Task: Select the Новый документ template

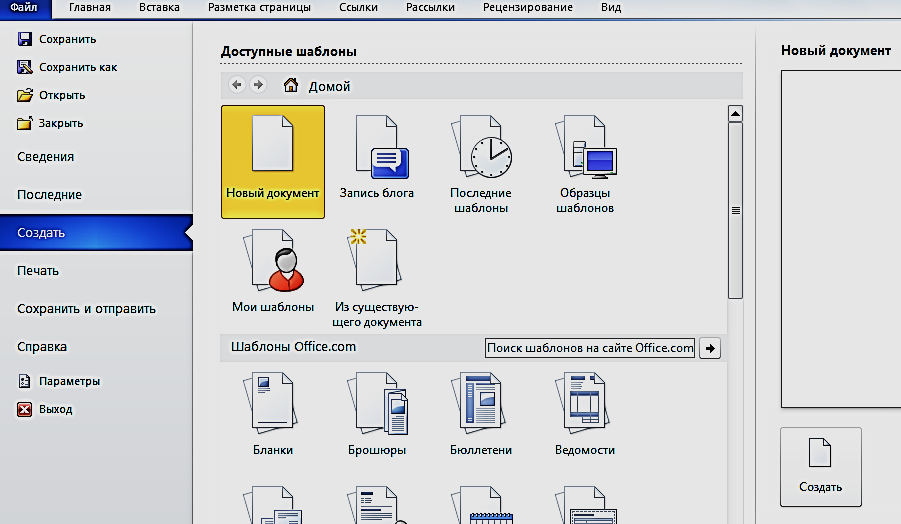Action: tap(273, 161)
